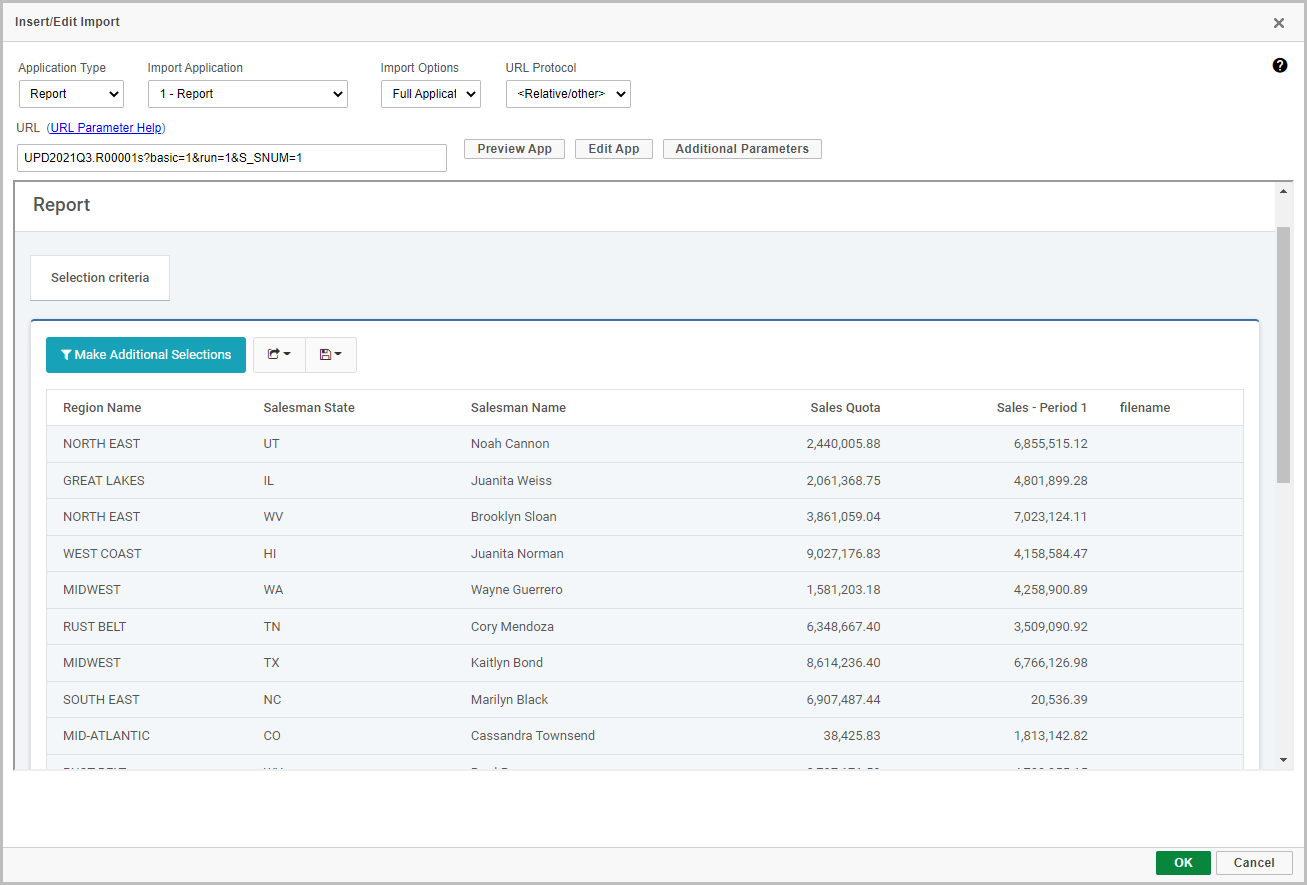Click the 38,425.83 sales quota value
The height and width of the screenshot is (885, 1307).
(x=853, y=736)
